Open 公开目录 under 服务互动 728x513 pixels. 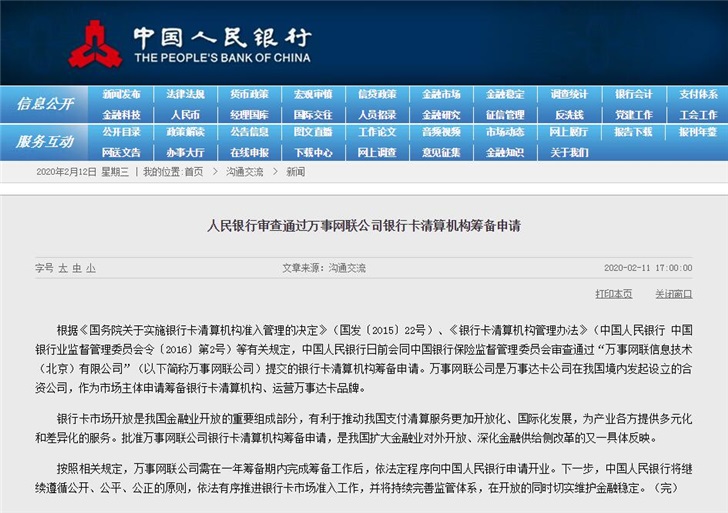[121, 132]
